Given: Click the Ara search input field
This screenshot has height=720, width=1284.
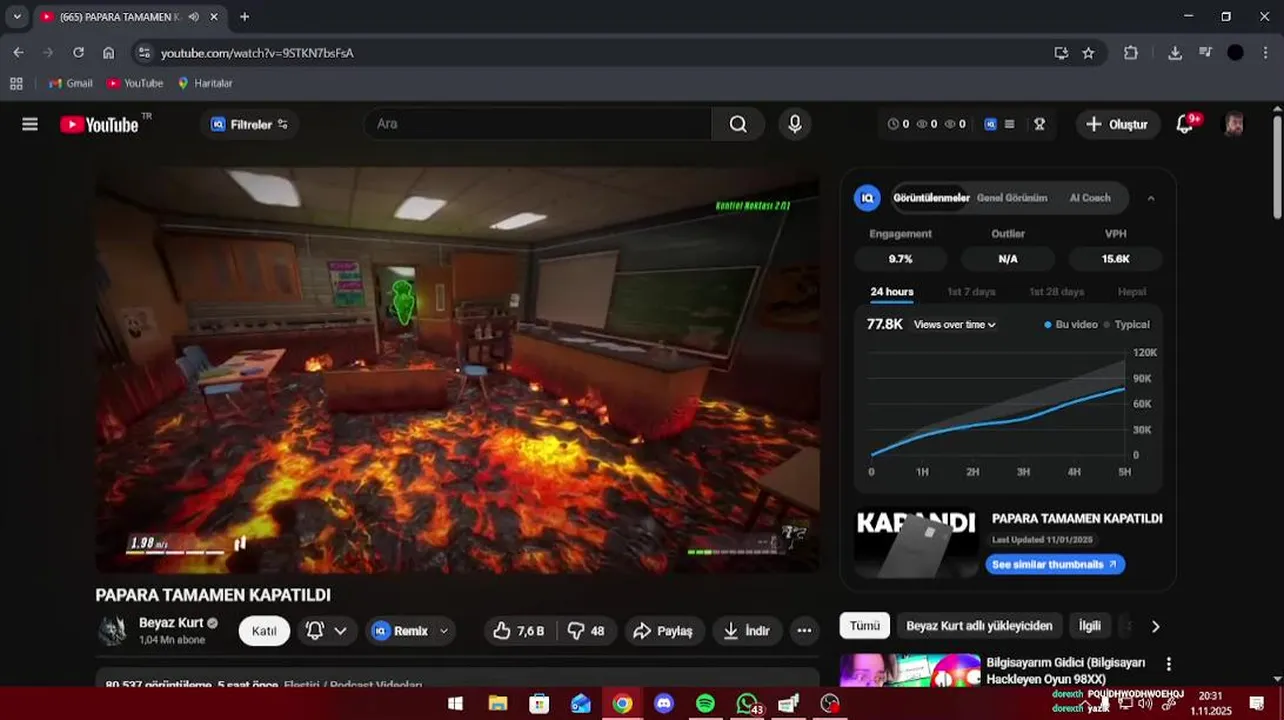Looking at the screenshot, I should pyautogui.click(x=538, y=124).
